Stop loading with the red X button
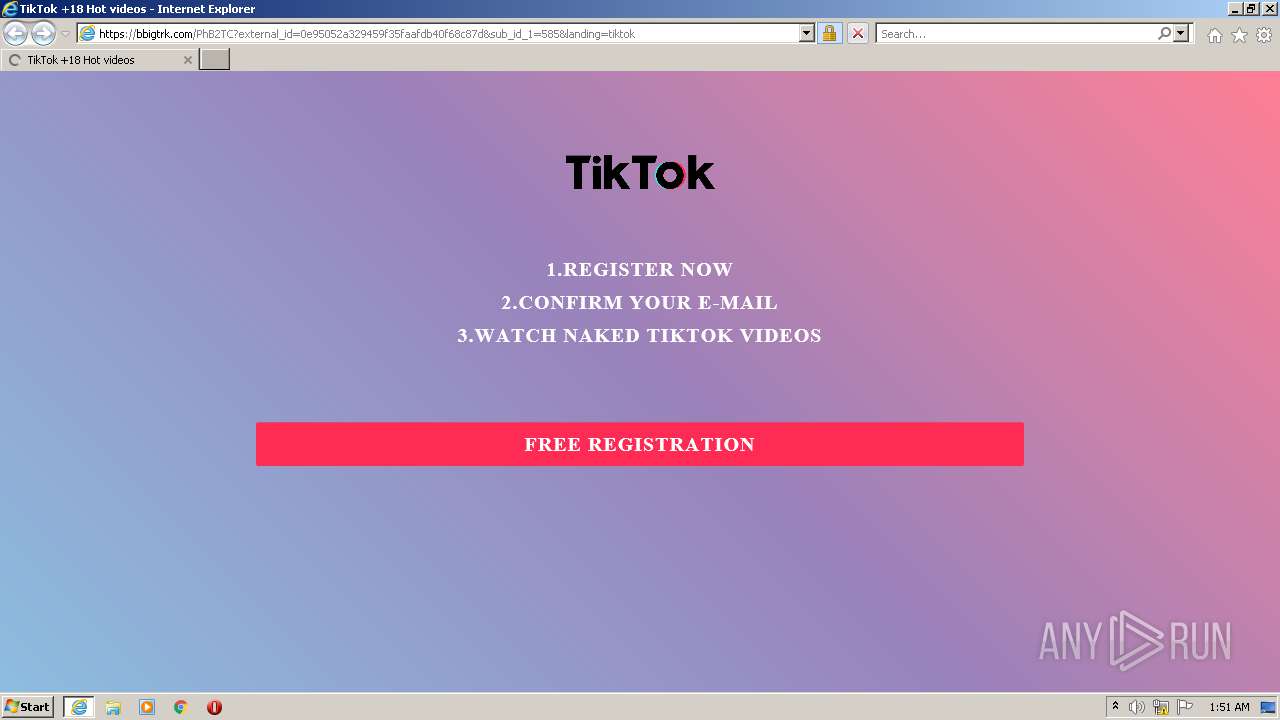This screenshot has width=1280, height=720. point(857,34)
